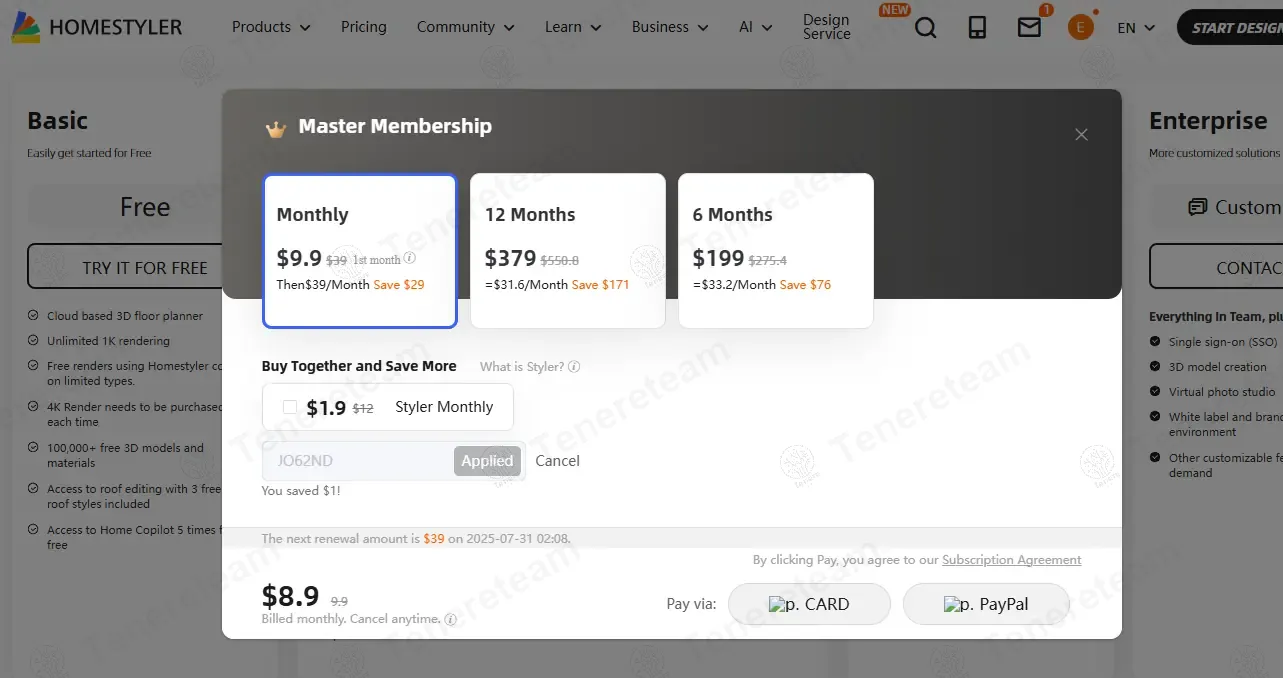This screenshot has width=1283, height=678.
Task: Pay via the PayPal button
Action: coord(985,603)
